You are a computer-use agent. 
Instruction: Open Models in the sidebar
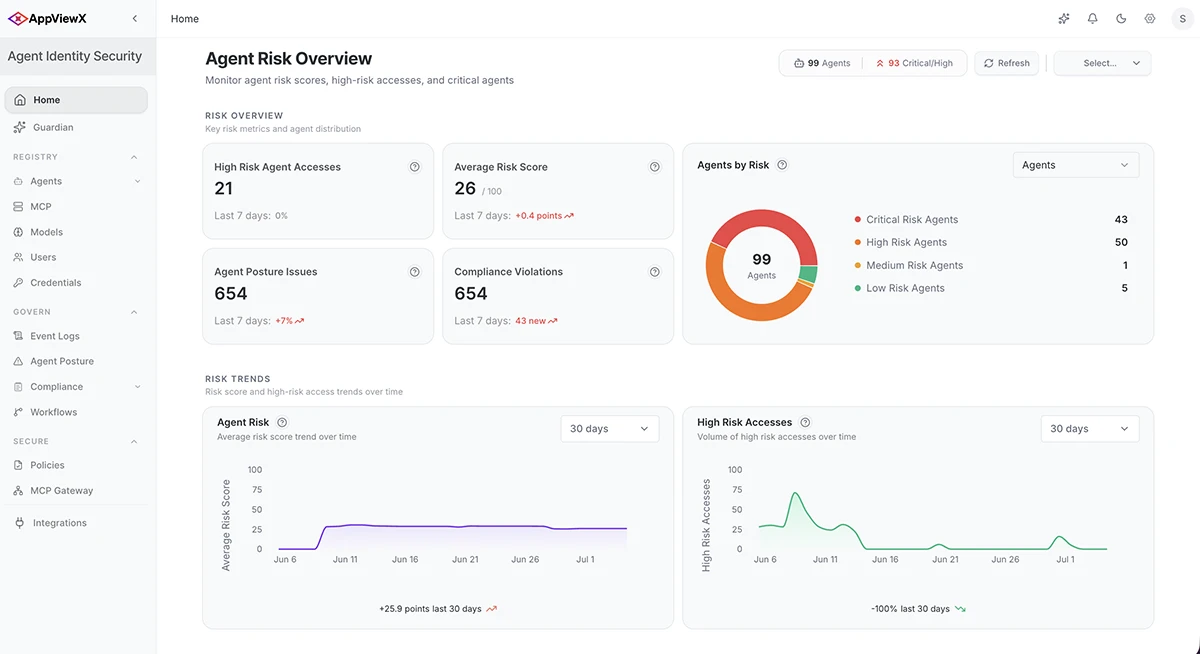(76, 232)
